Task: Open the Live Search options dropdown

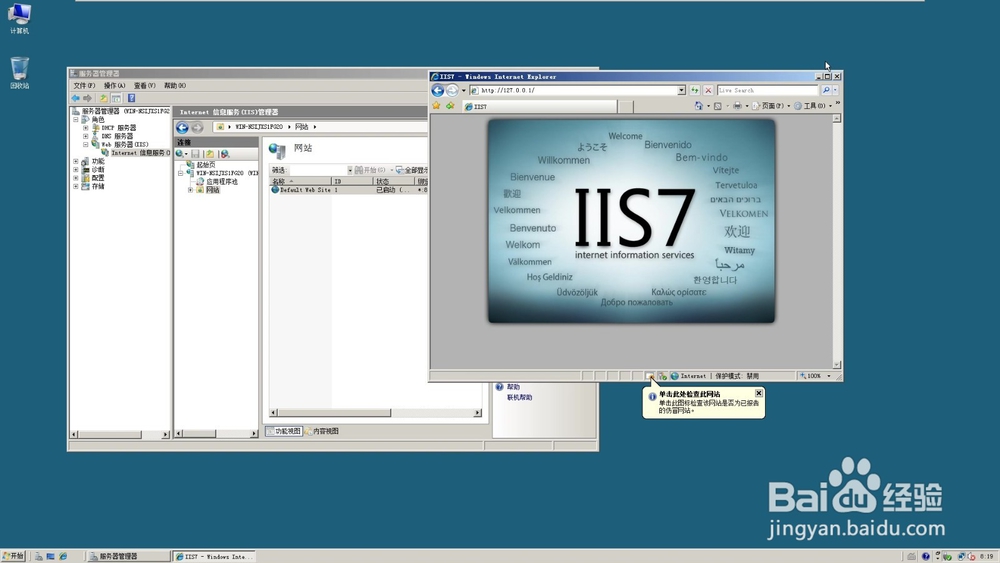Action: click(835, 91)
